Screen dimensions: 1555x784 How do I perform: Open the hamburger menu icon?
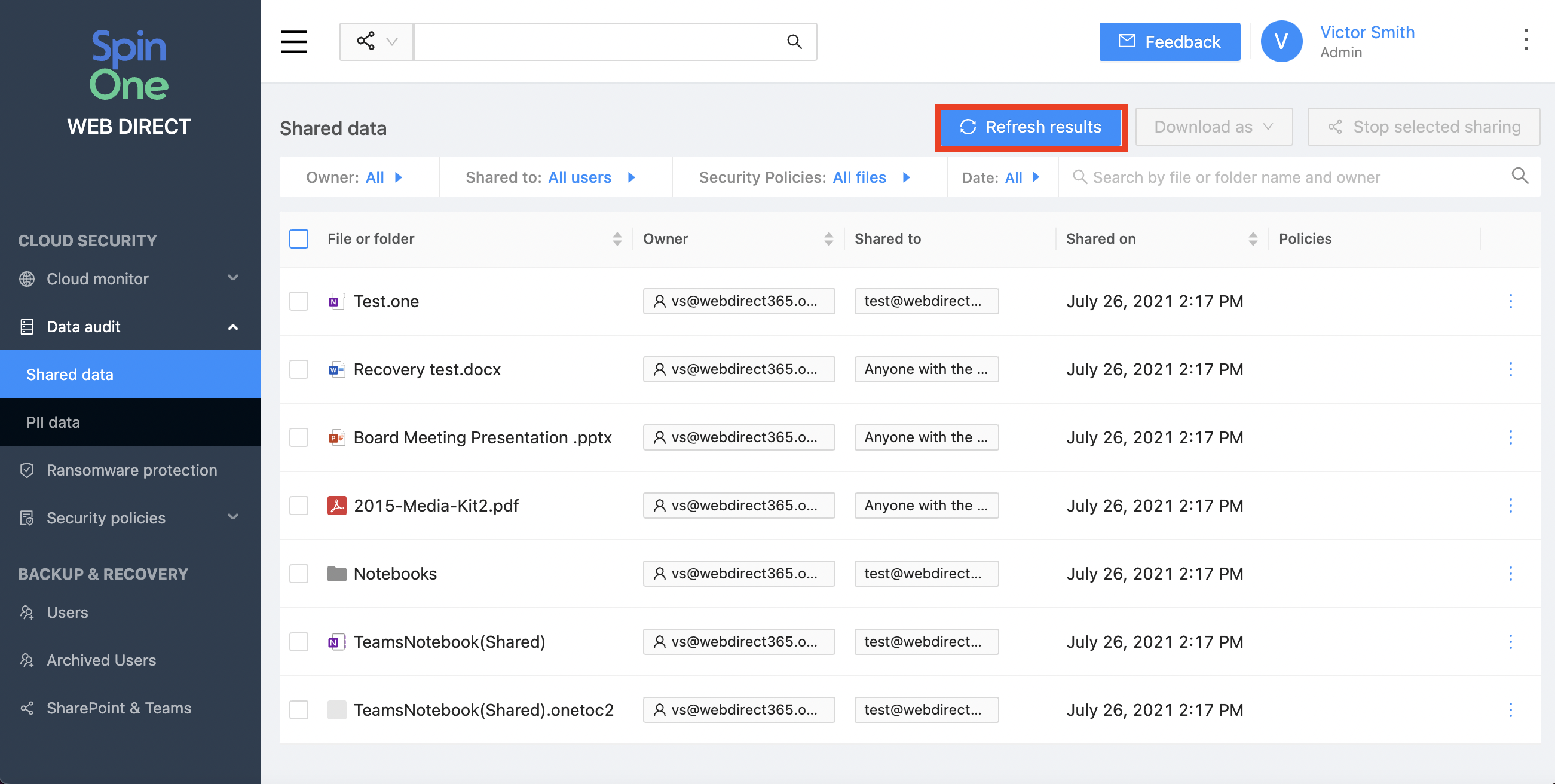tap(293, 42)
